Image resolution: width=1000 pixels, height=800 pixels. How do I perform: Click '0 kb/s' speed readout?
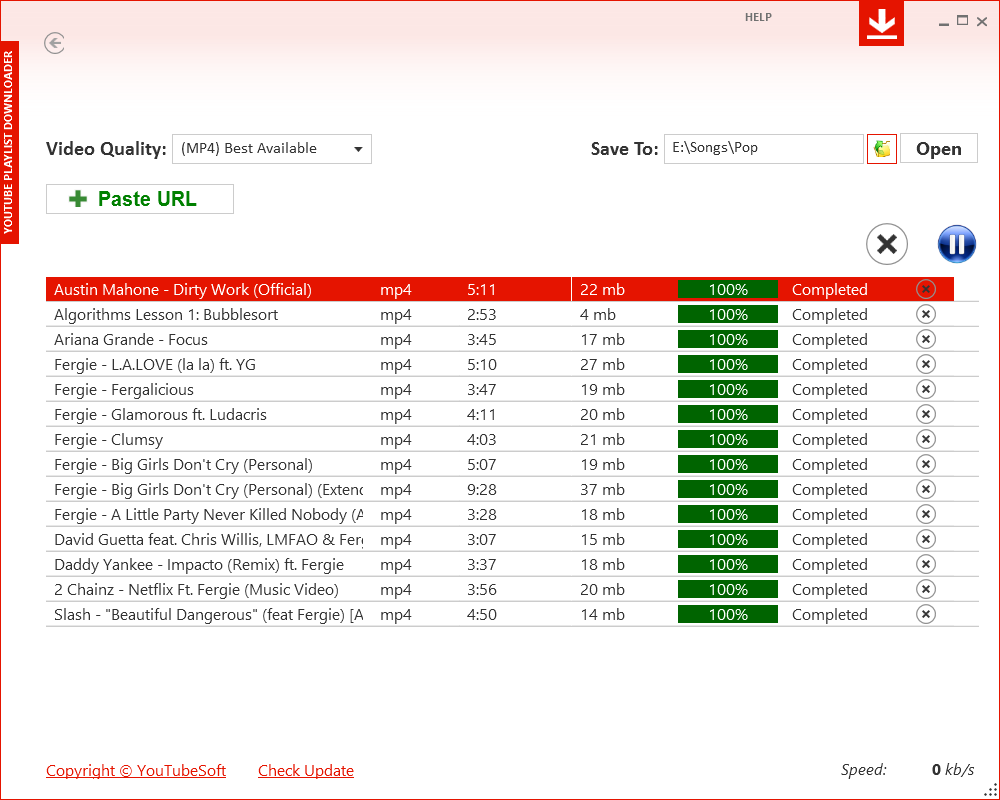953,769
